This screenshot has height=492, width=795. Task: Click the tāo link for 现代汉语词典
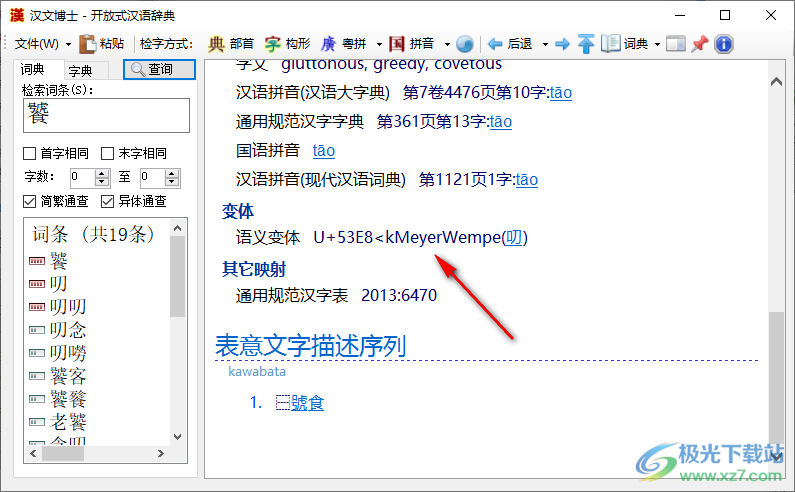[x=527, y=180]
